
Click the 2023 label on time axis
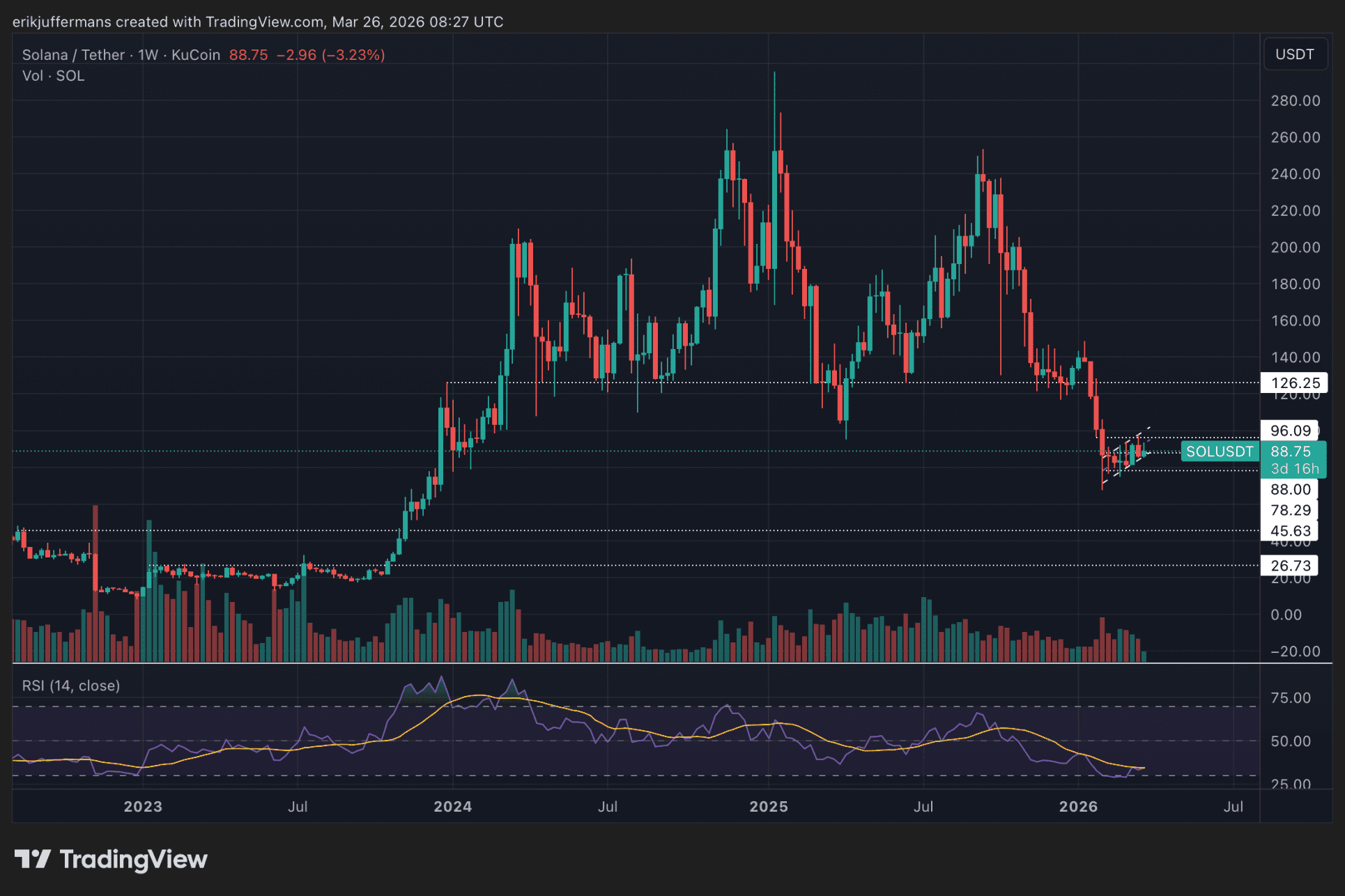click(143, 806)
